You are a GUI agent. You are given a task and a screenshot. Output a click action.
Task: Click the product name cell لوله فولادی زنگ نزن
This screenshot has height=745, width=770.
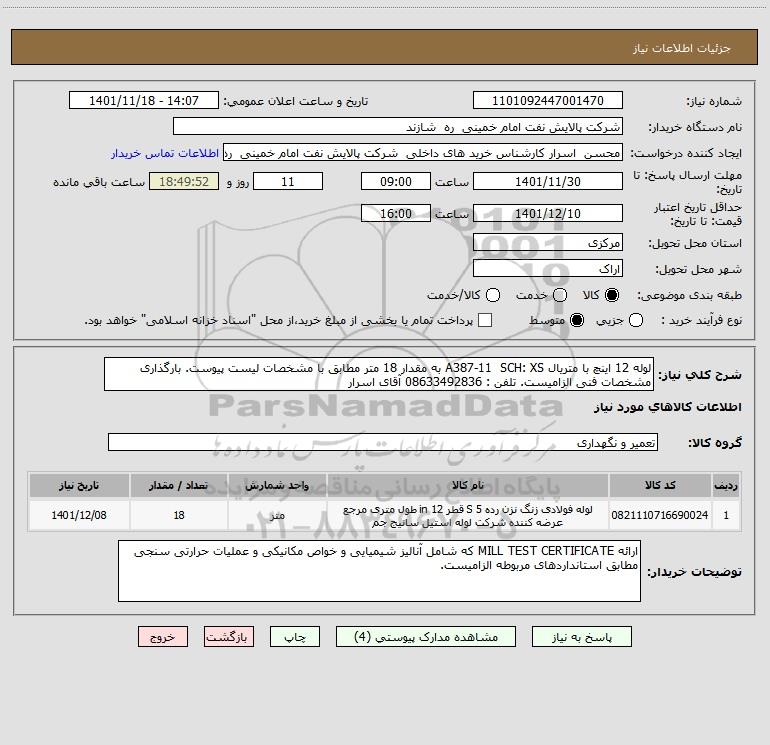468,515
